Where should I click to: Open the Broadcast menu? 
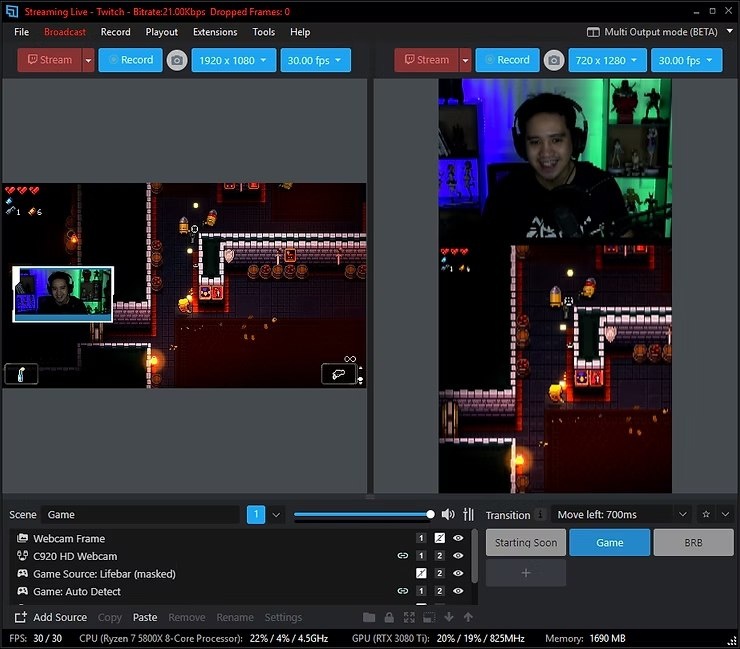click(65, 32)
